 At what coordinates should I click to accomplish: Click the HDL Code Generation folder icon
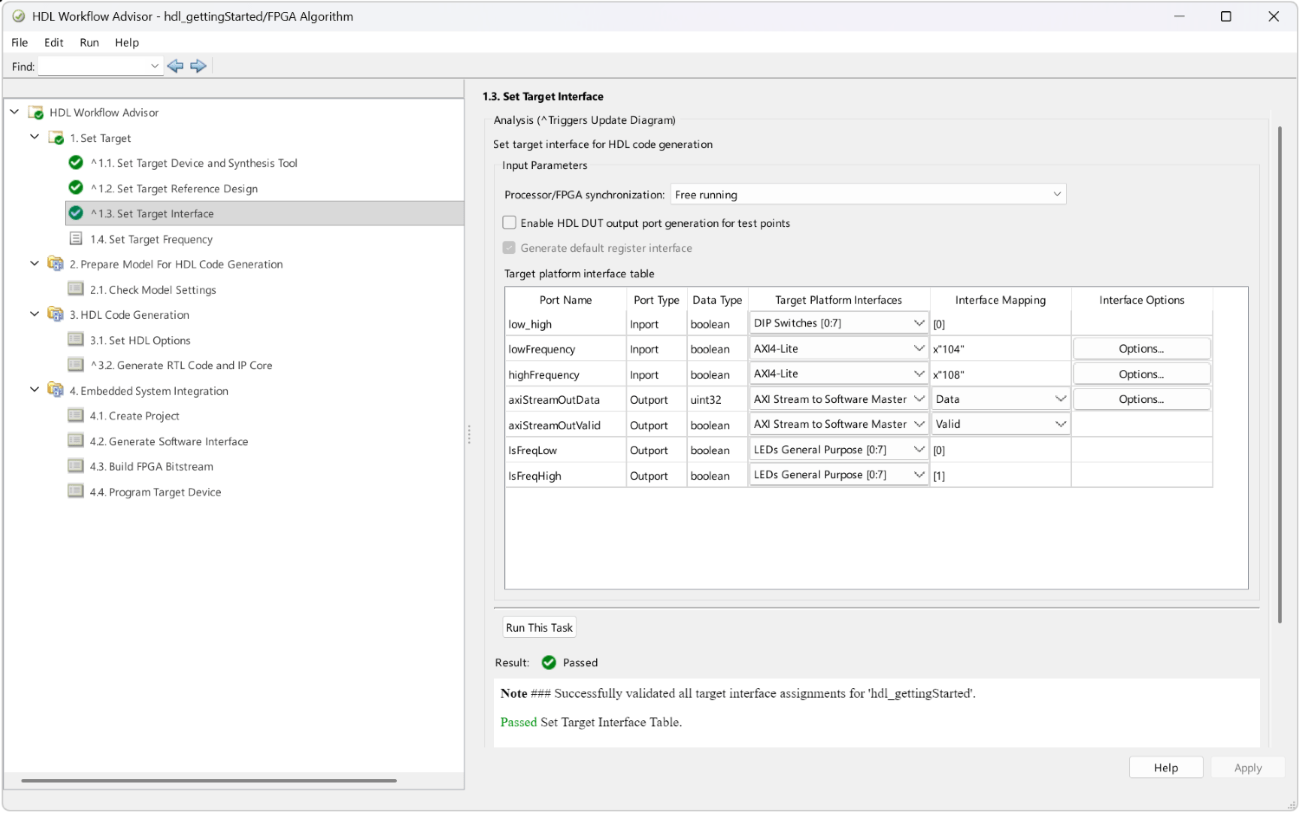[56, 315]
